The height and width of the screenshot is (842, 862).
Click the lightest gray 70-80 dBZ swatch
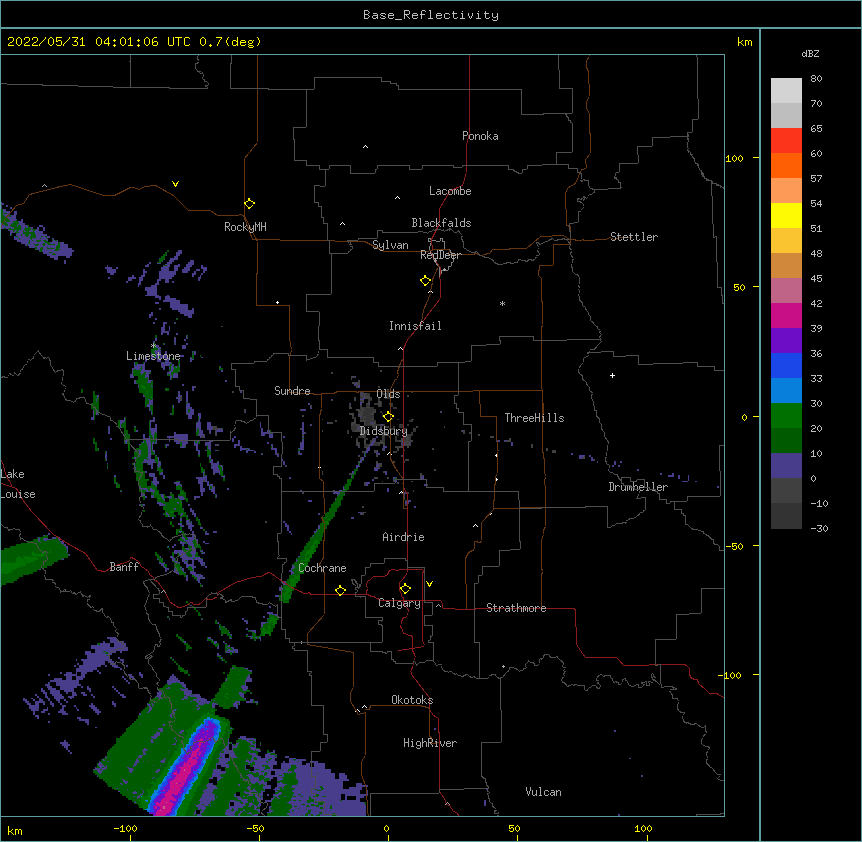[786, 90]
